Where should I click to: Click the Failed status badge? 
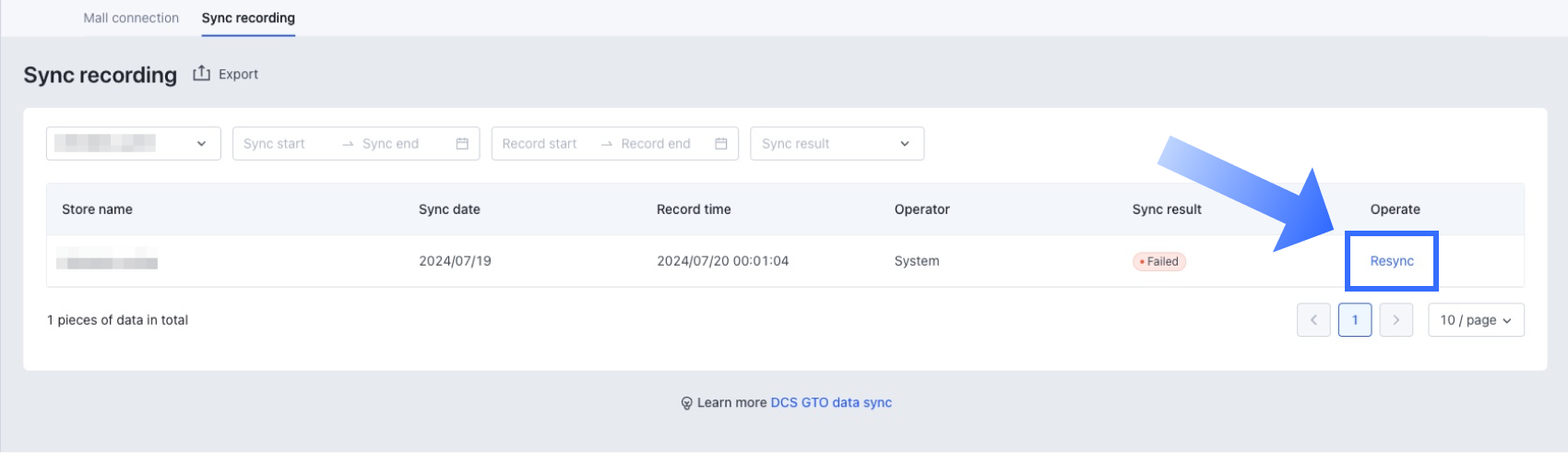tap(1158, 261)
